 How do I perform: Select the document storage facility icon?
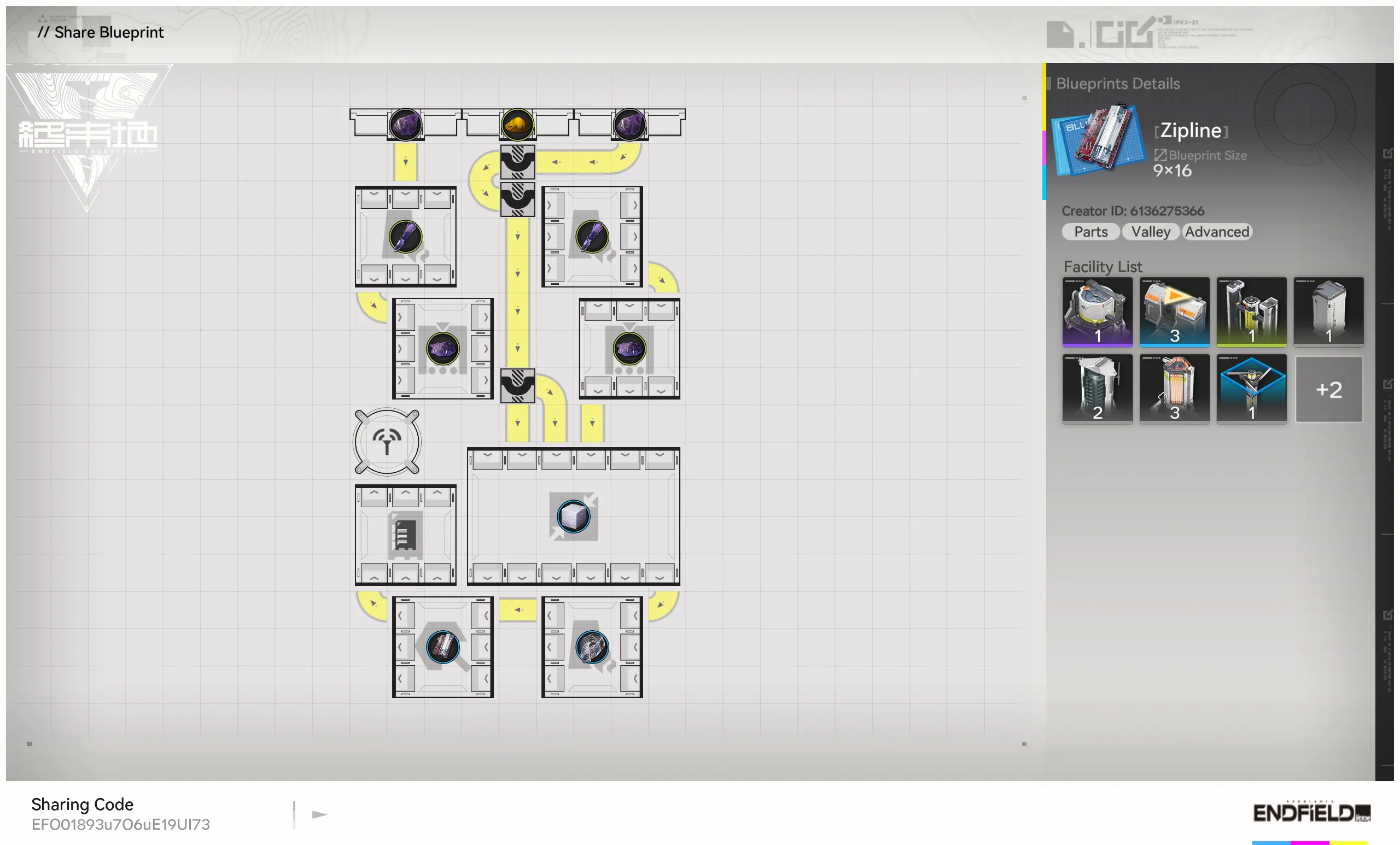click(x=405, y=535)
